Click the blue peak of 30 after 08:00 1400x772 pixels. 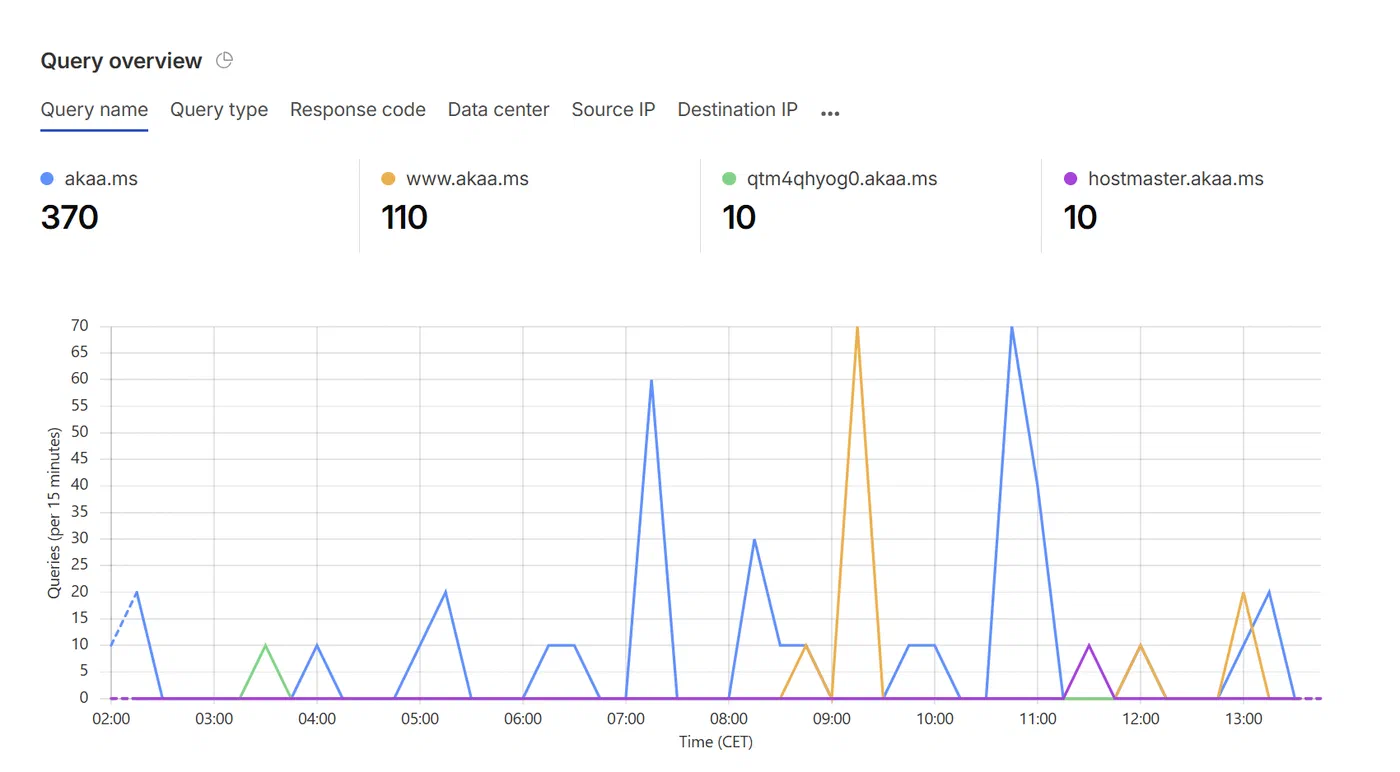(x=754, y=539)
